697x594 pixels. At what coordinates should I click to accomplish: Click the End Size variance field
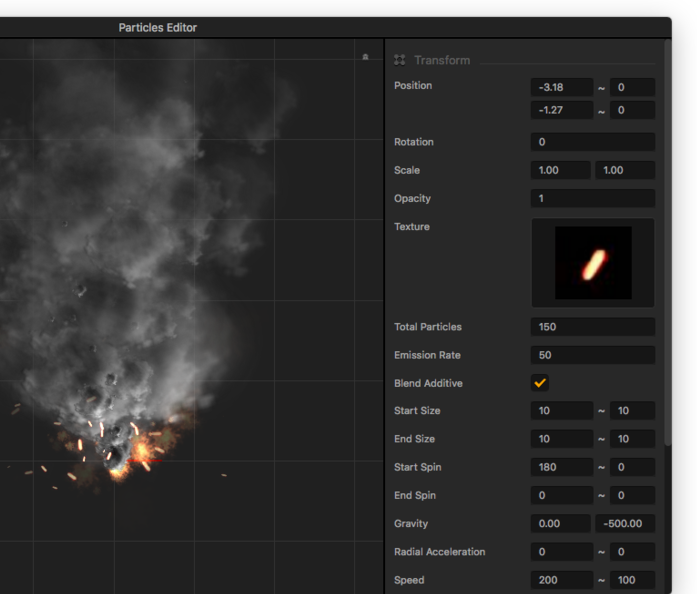click(x=632, y=439)
